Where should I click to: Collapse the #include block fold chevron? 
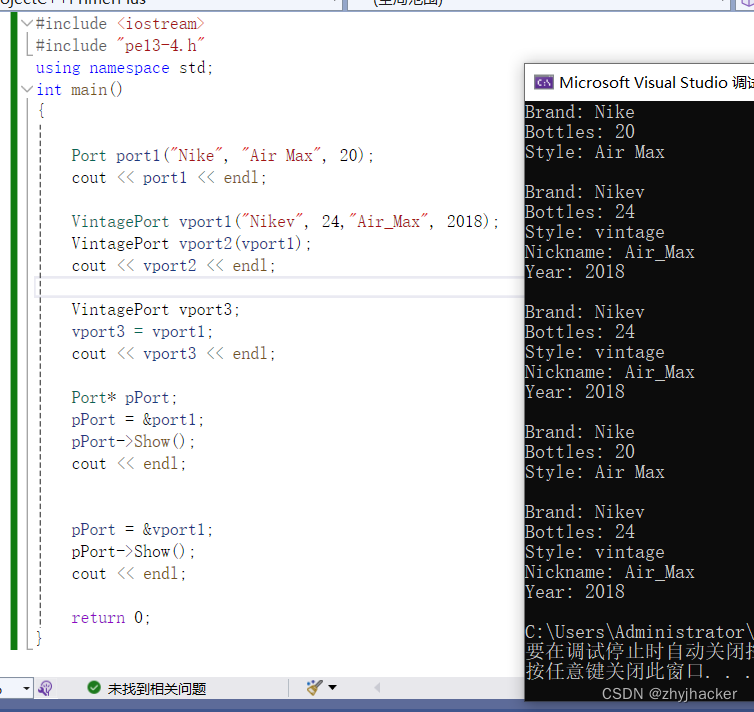point(27,23)
